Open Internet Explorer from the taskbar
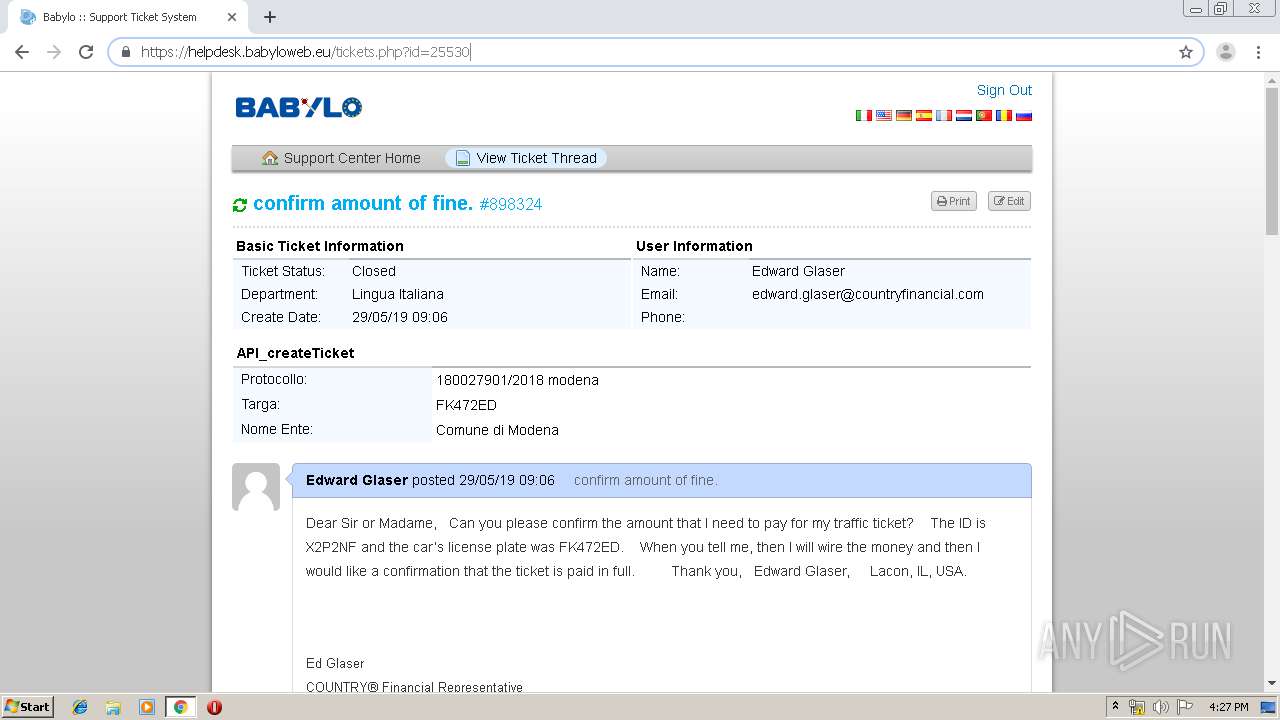The image size is (1280, 720). (x=80, y=707)
